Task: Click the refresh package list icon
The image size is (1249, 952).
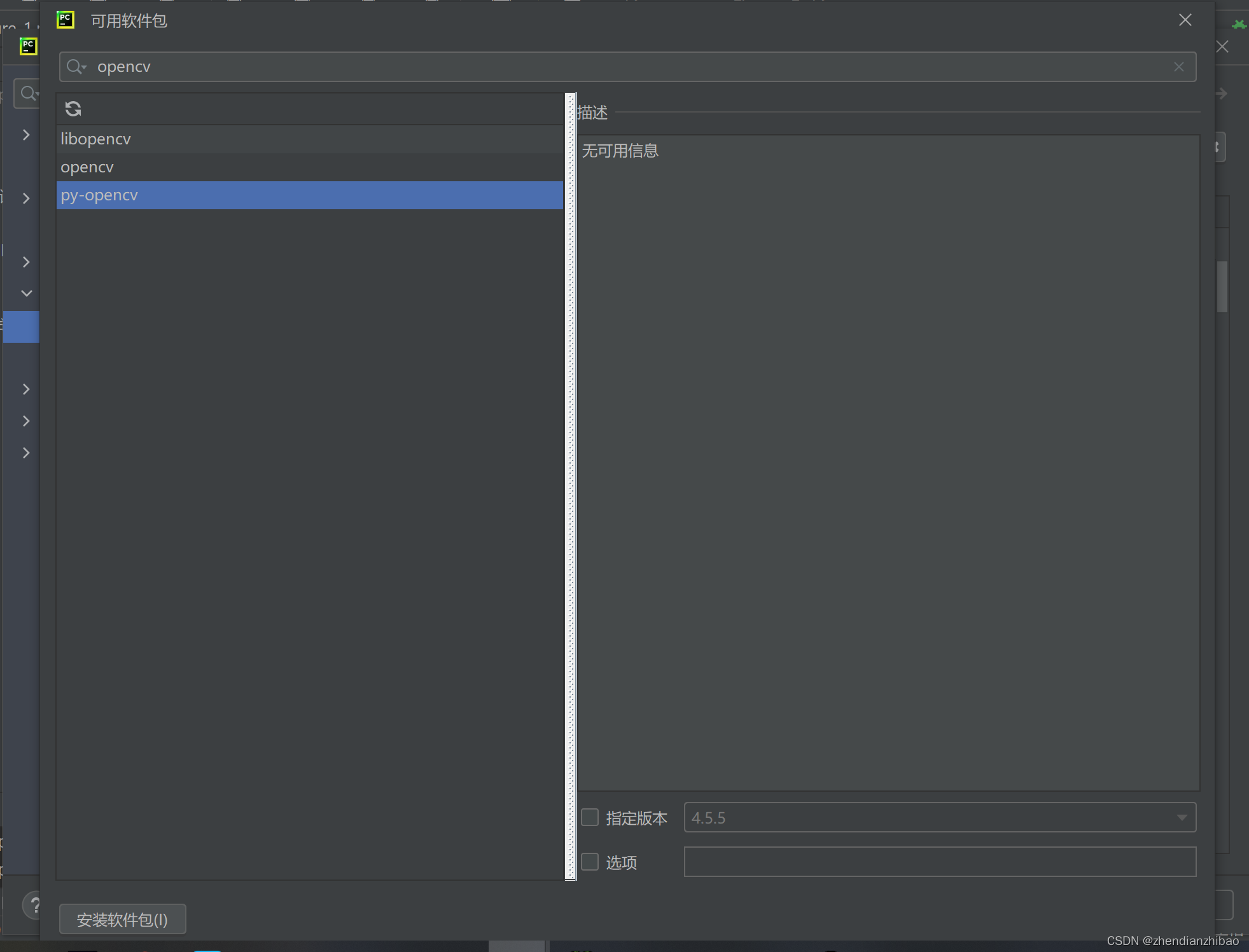Action: coord(73,109)
